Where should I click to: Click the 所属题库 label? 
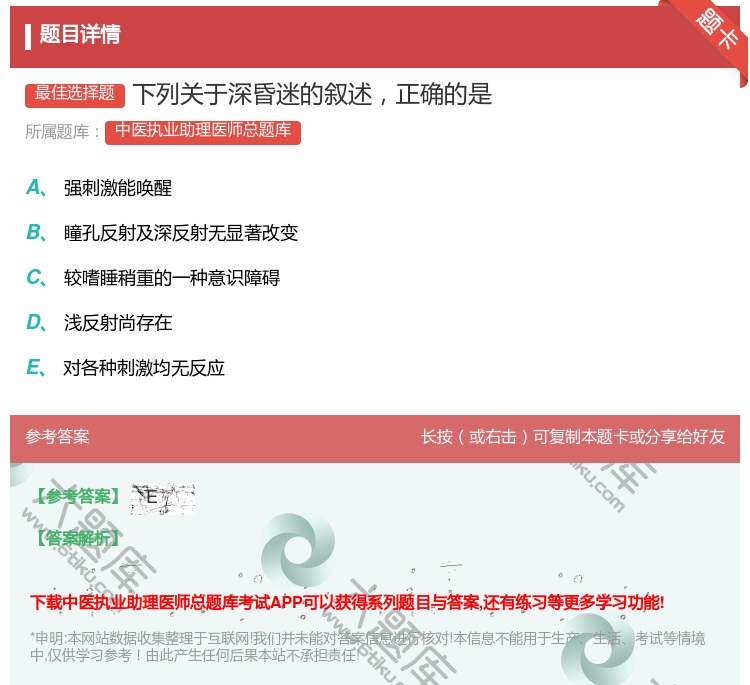62,132
